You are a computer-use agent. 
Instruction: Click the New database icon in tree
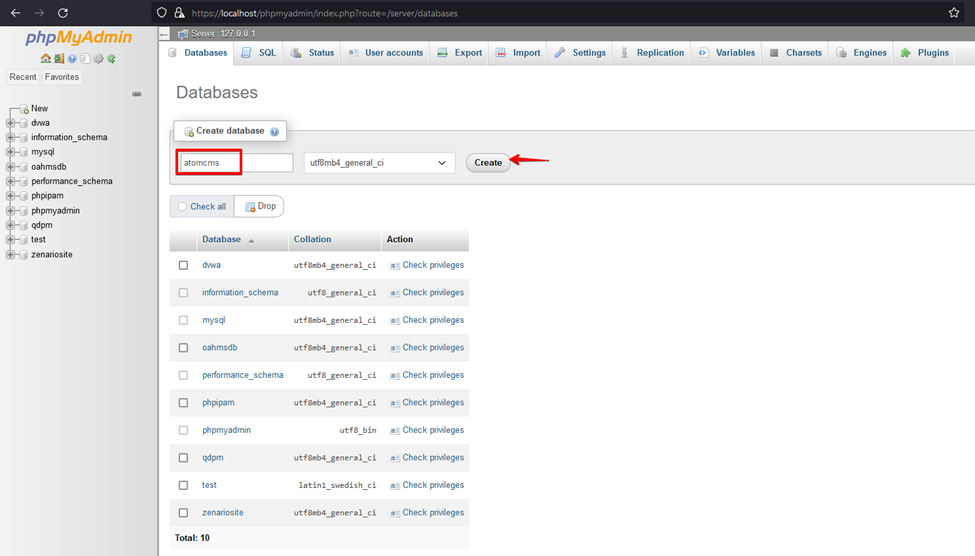(24, 109)
